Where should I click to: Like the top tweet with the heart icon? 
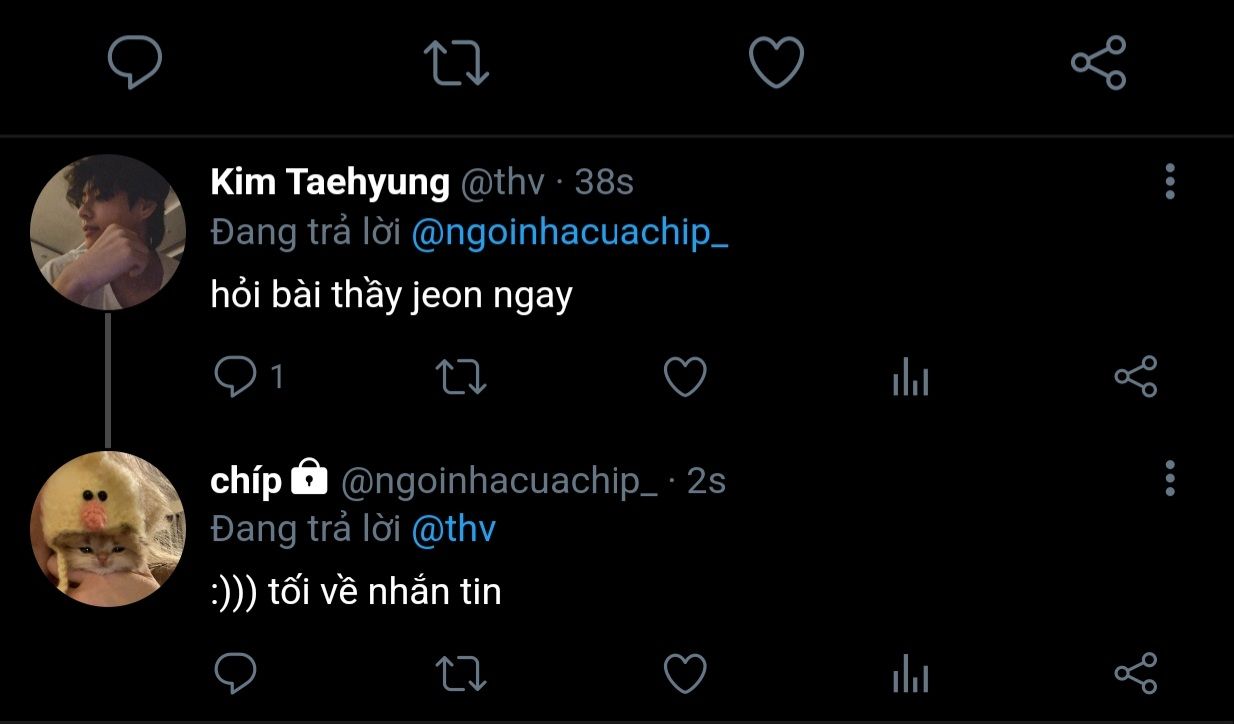[776, 62]
